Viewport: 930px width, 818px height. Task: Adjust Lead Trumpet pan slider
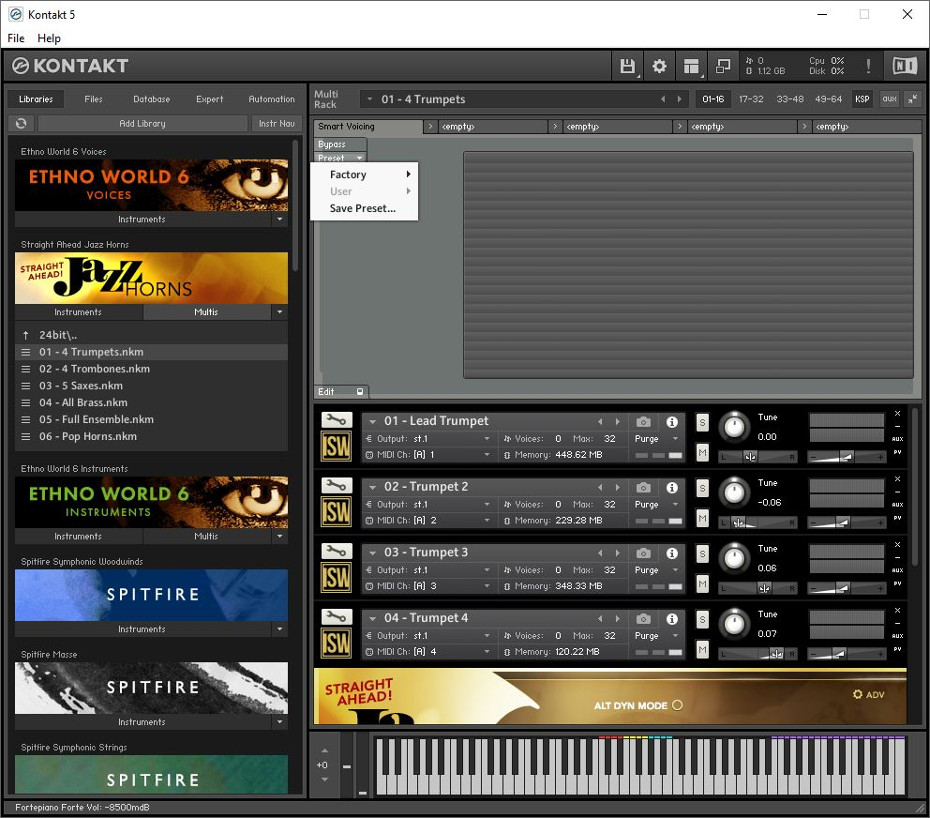click(758, 457)
